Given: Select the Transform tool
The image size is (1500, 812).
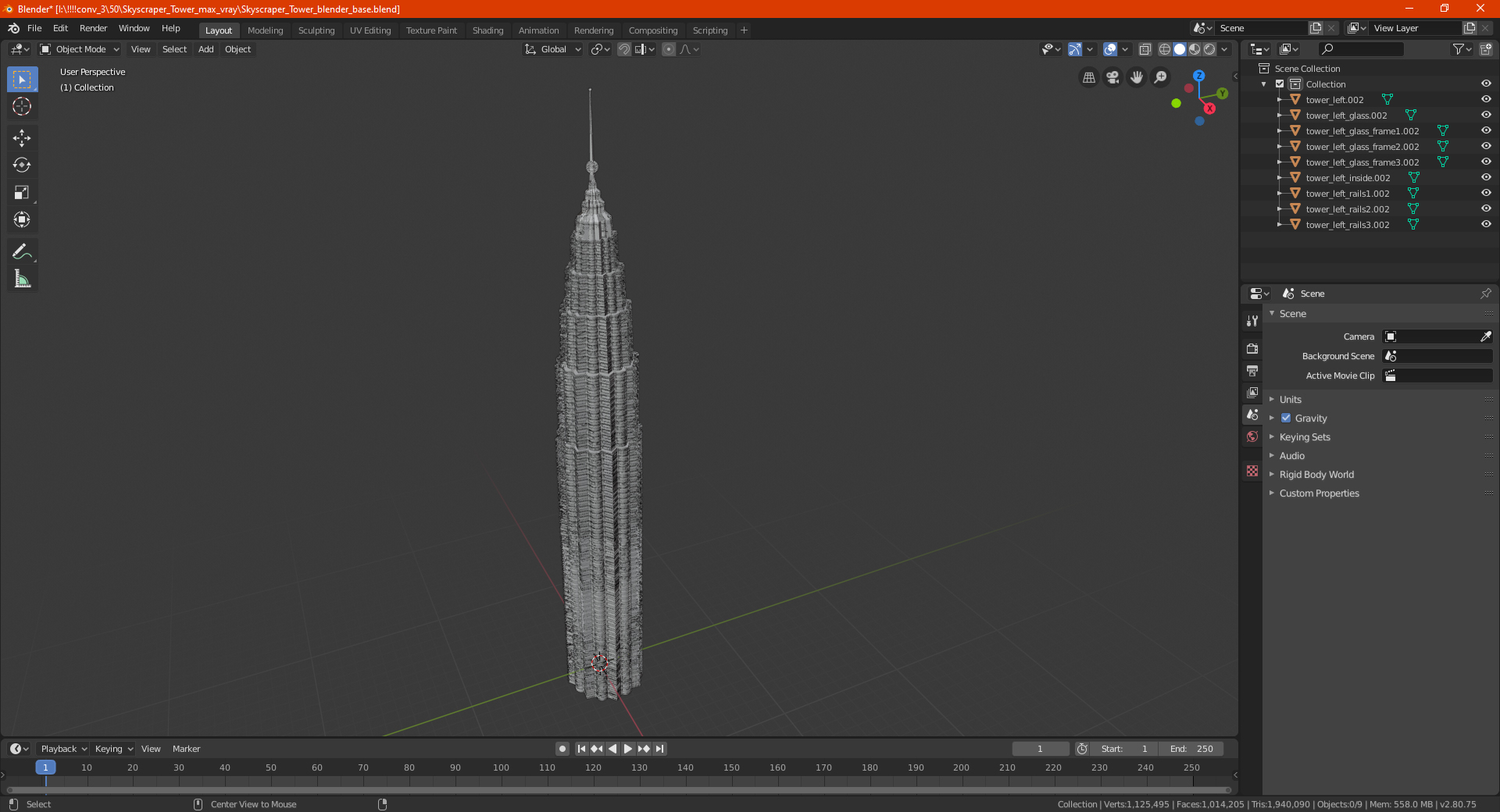Looking at the screenshot, I should click(22, 219).
